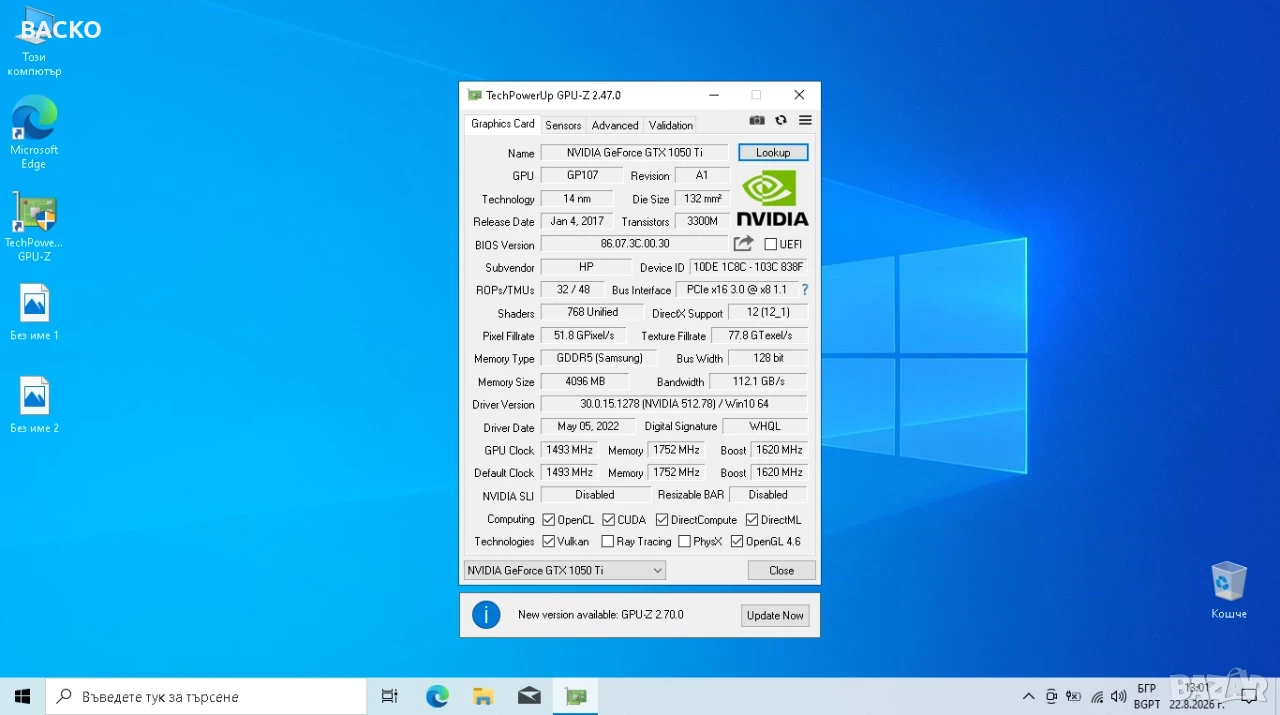This screenshot has width=1280, height=715.
Task: Select the Microsoft Edge desktop shortcut
Action: (34, 133)
